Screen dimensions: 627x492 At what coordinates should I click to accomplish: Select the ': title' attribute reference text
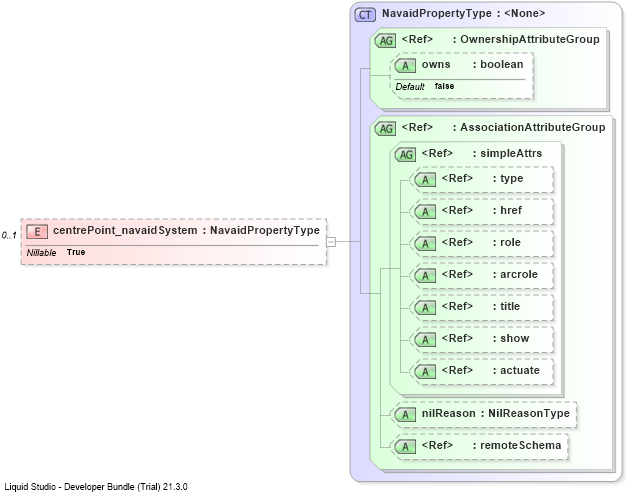point(506,306)
